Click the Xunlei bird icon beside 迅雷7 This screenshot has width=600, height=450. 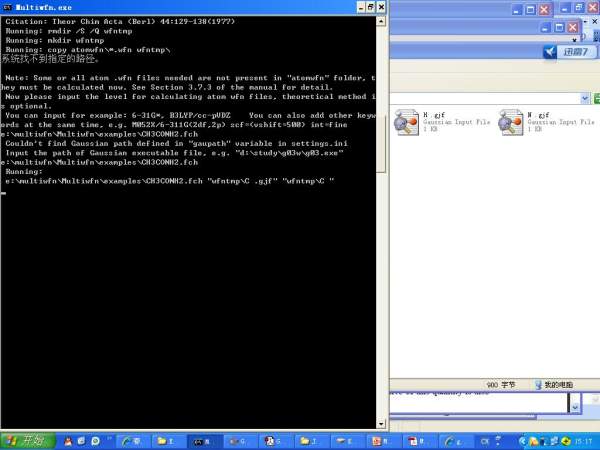550,52
